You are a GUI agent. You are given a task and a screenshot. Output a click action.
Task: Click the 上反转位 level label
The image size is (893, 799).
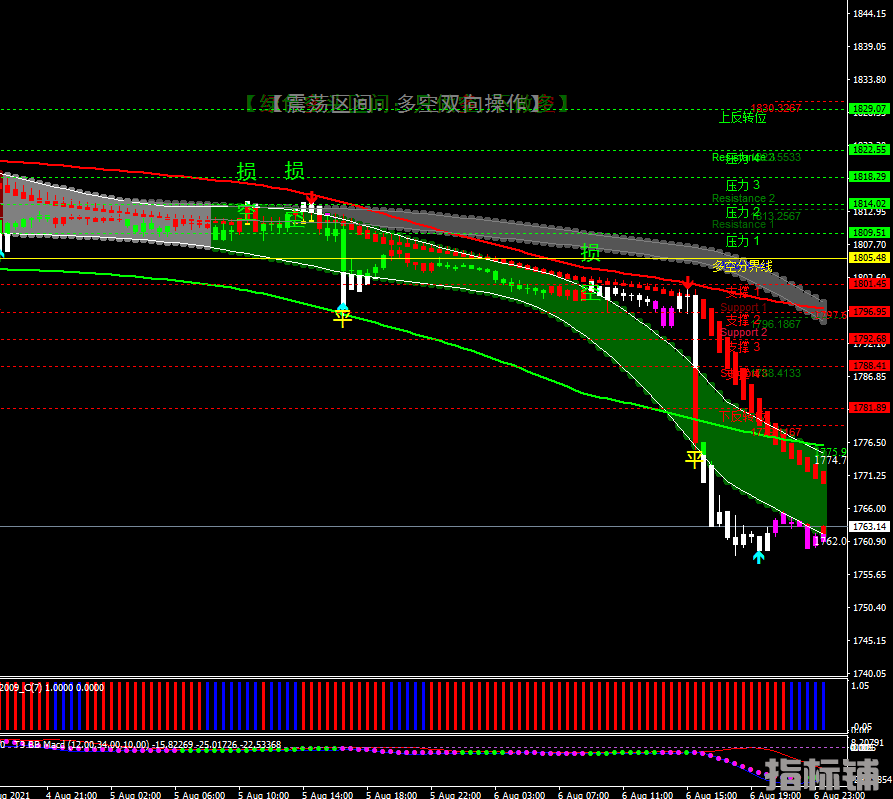742,117
